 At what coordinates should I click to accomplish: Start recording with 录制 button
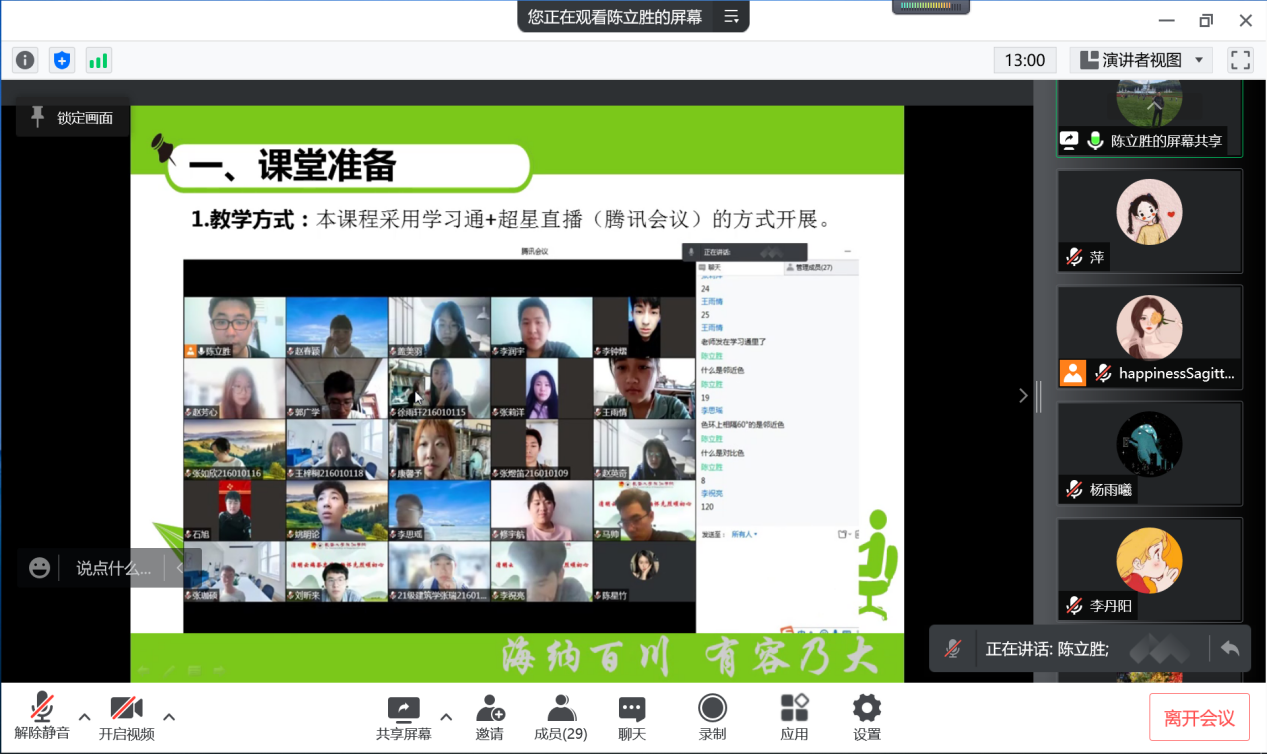tap(712, 717)
